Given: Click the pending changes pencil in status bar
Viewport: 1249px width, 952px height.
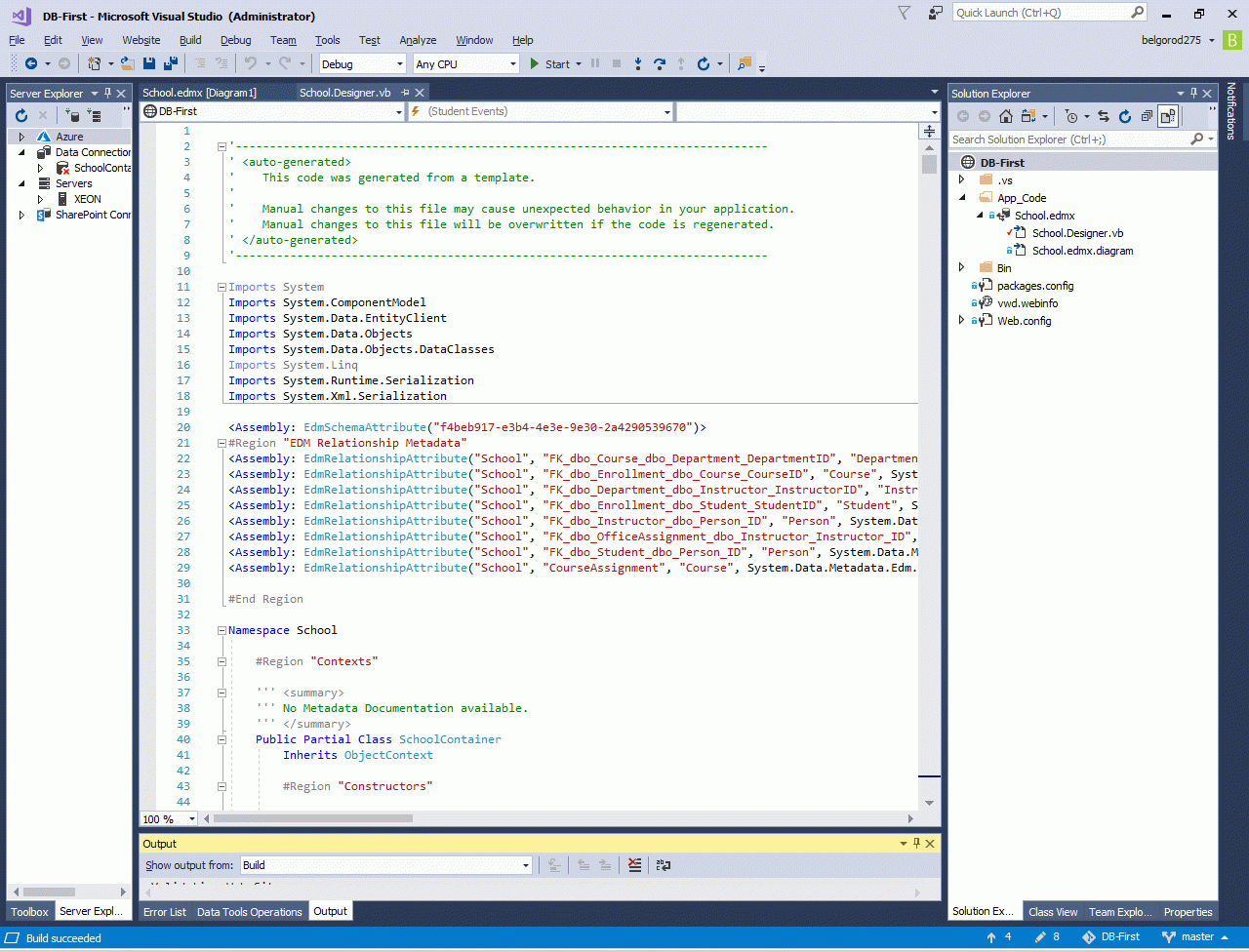Looking at the screenshot, I should pyautogui.click(x=1048, y=937).
